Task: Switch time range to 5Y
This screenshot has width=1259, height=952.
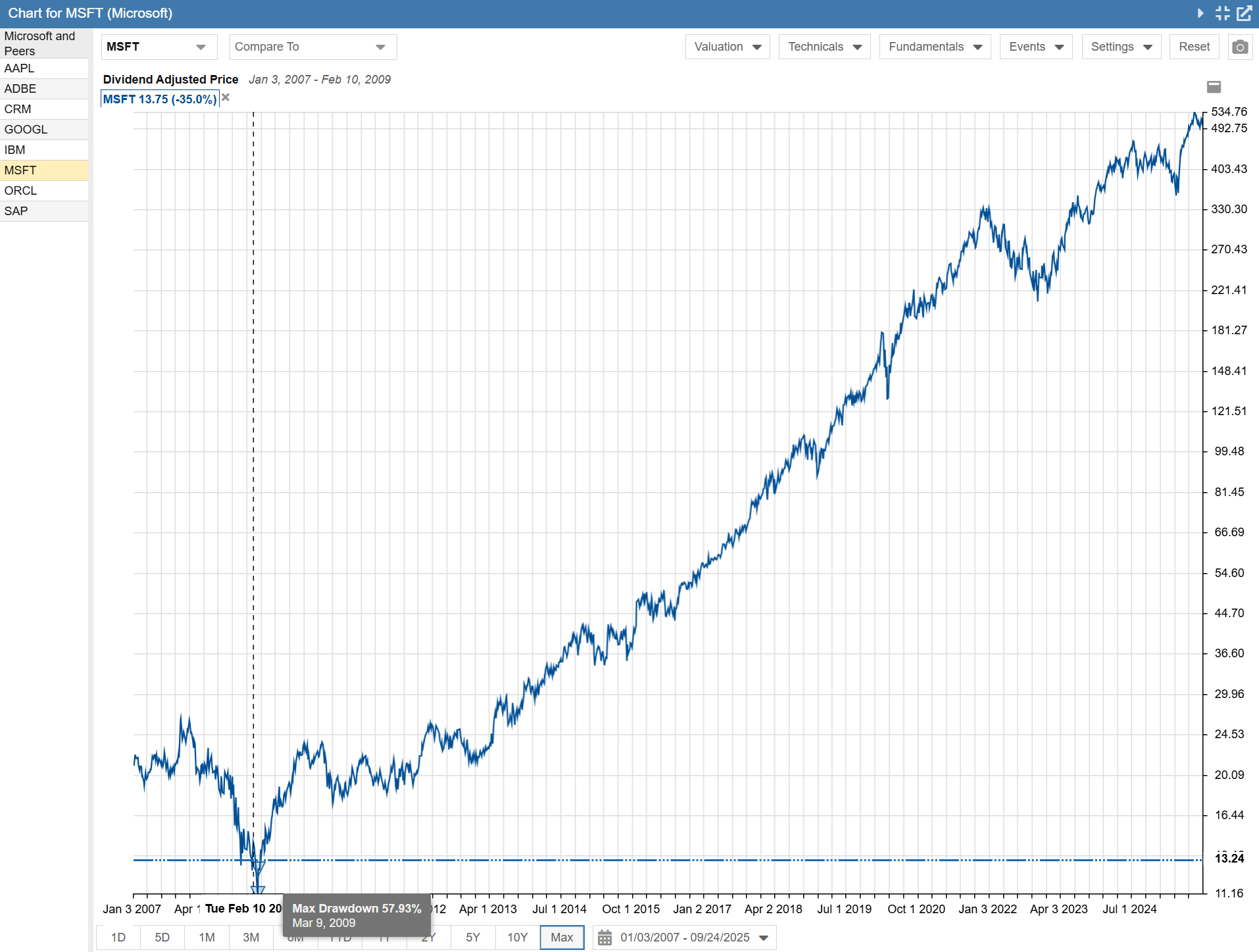Action: coord(472,937)
